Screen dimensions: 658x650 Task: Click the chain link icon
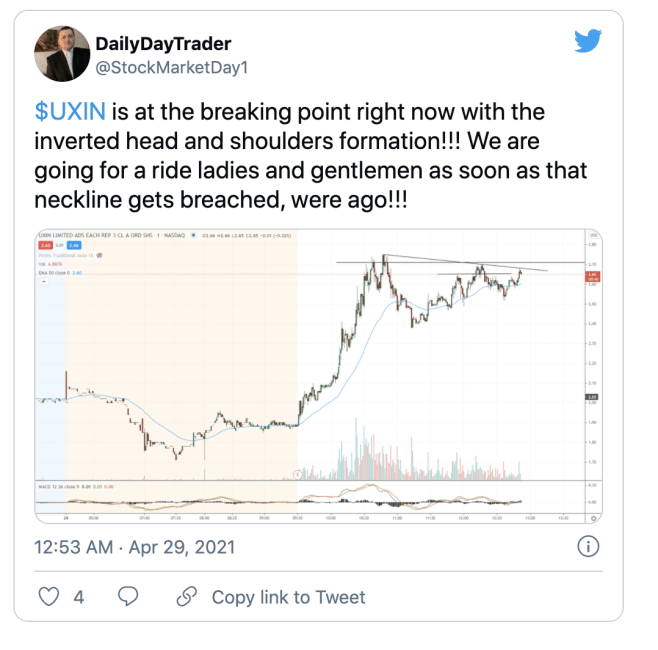pos(187,596)
